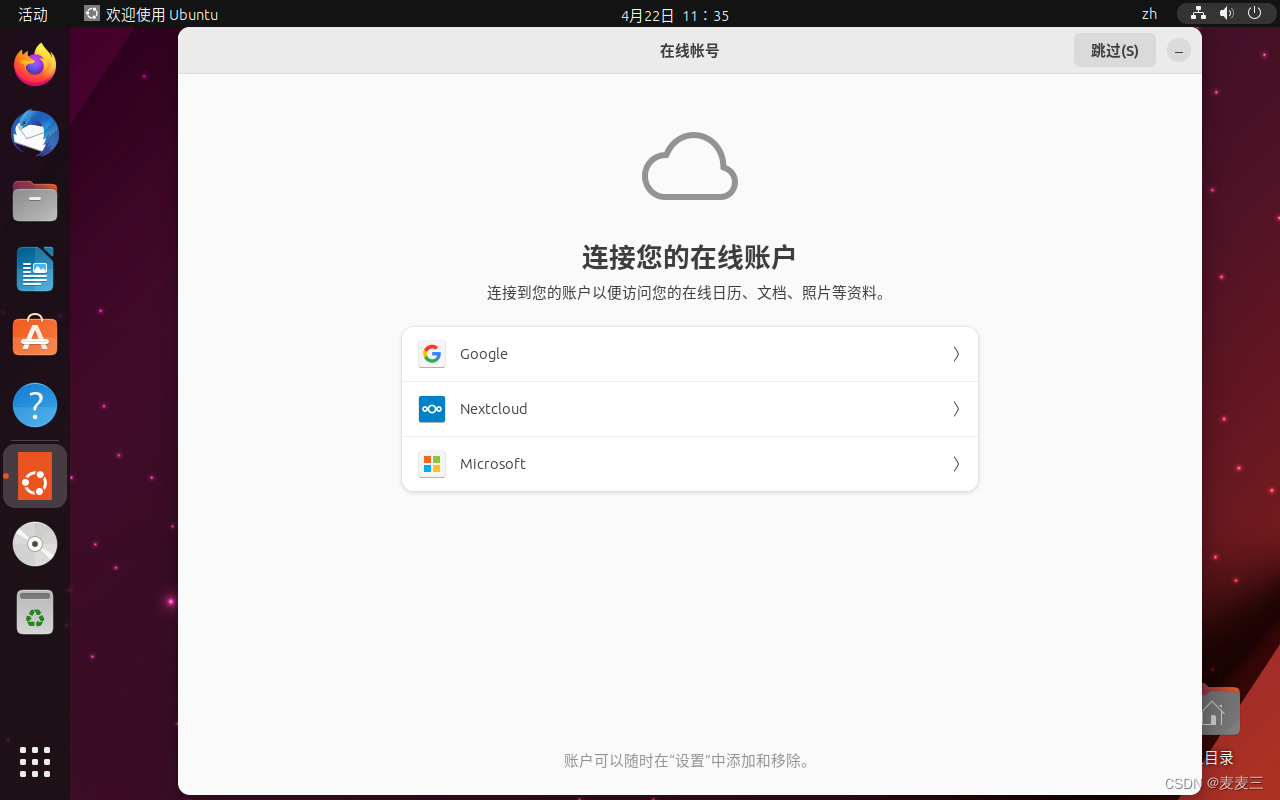Expand the Nextcloud account row
Viewport: 1280px width, 800px height.
(954, 408)
